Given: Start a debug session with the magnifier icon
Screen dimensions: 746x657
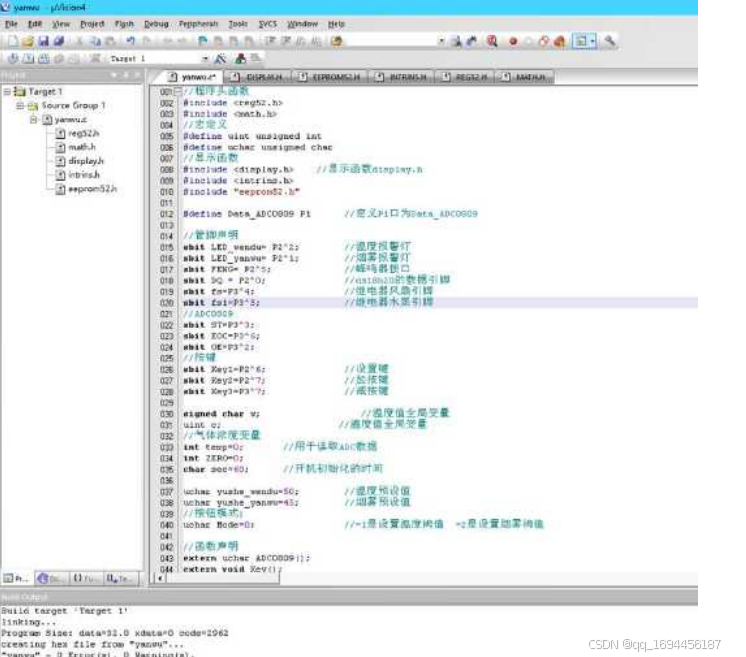Looking at the screenshot, I should [492, 41].
